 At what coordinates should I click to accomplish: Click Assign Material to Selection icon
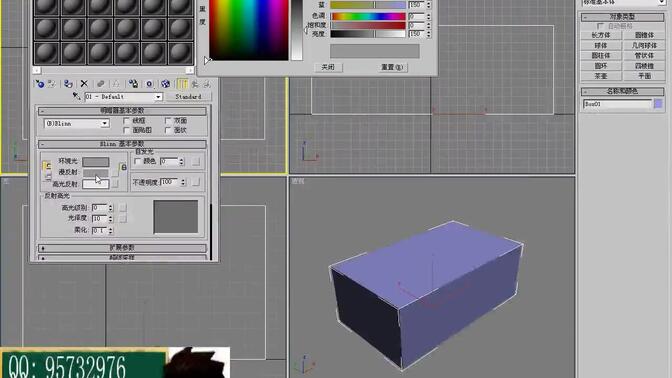pyautogui.click(x=68, y=84)
